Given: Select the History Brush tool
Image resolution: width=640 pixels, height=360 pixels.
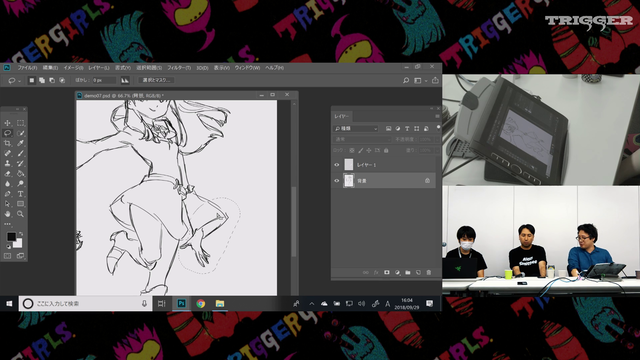Looking at the screenshot, I should tap(20, 163).
